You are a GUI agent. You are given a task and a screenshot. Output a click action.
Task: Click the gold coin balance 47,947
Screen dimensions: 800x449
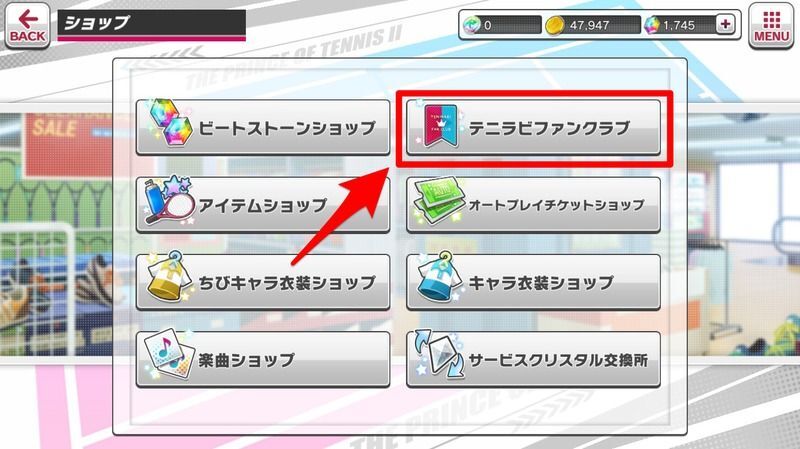(591, 24)
